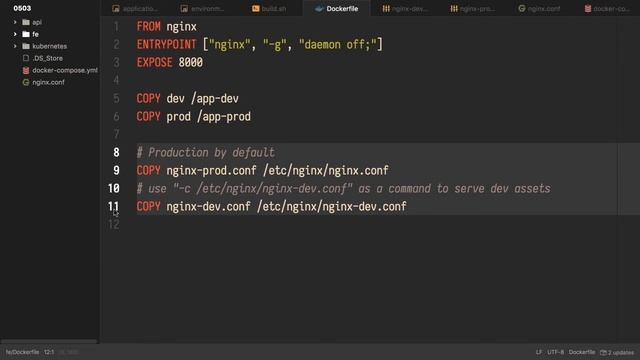Click the environment tab file icon
The height and width of the screenshot is (360, 640).
[x=184, y=9]
